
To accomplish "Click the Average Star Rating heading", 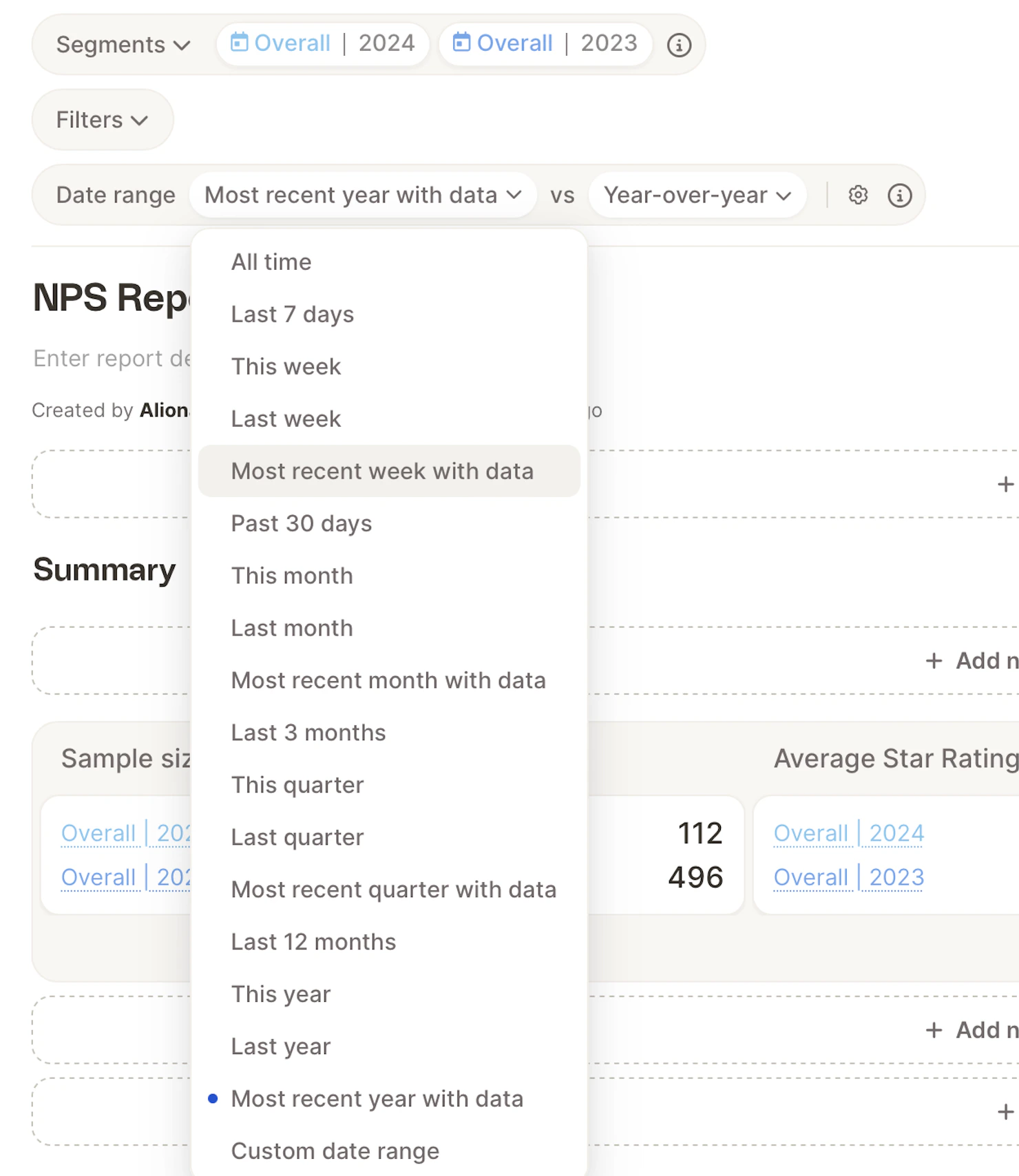I will coord(896,759).
